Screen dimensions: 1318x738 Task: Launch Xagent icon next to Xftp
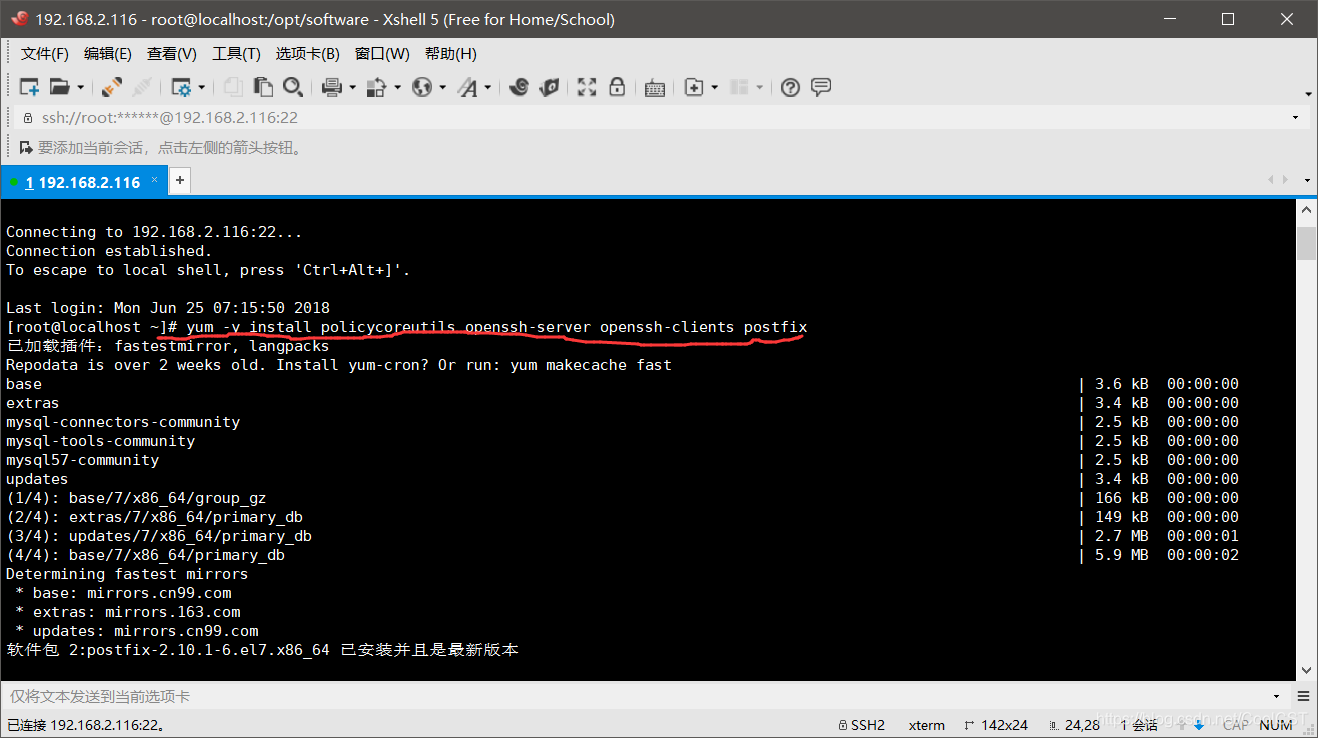point(549,88)
